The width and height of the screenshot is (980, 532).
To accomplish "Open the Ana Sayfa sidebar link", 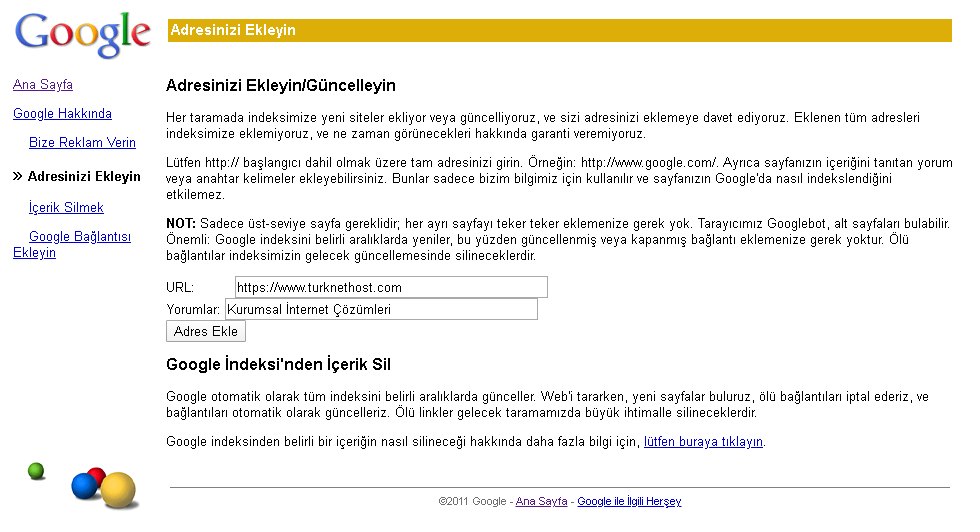I will pyautogui.click(x=42, y=84).
